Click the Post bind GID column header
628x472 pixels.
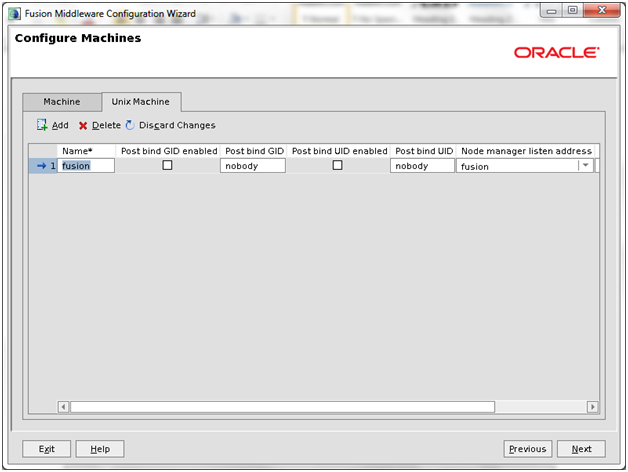(254, 151)
